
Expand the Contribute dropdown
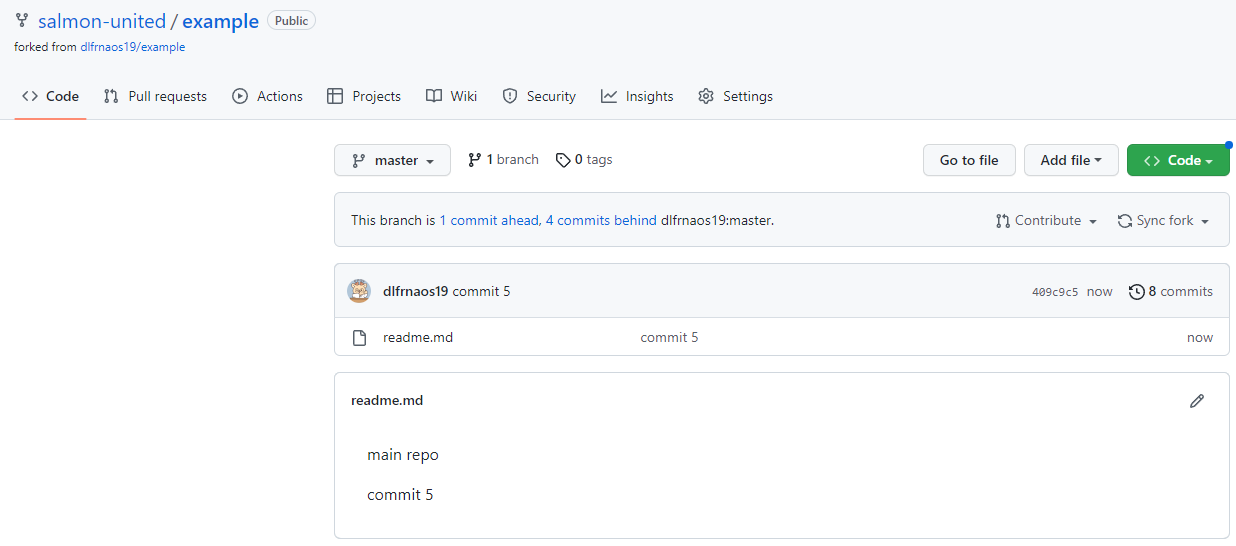point(1046,221)
